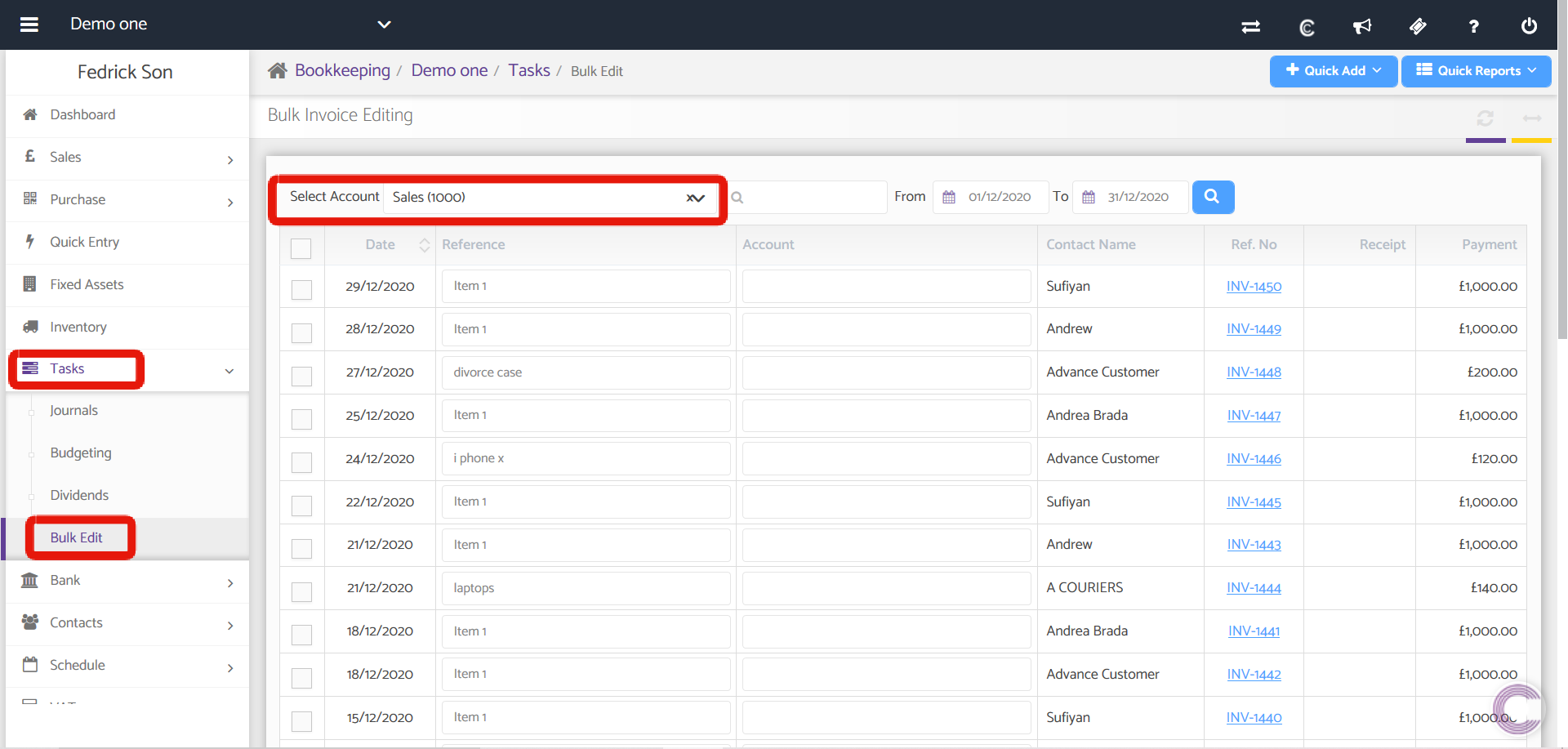This screenshot has height=749, width=1568.
Task: Expand the Bank sidebar chevron
Action: pos(230,583)
